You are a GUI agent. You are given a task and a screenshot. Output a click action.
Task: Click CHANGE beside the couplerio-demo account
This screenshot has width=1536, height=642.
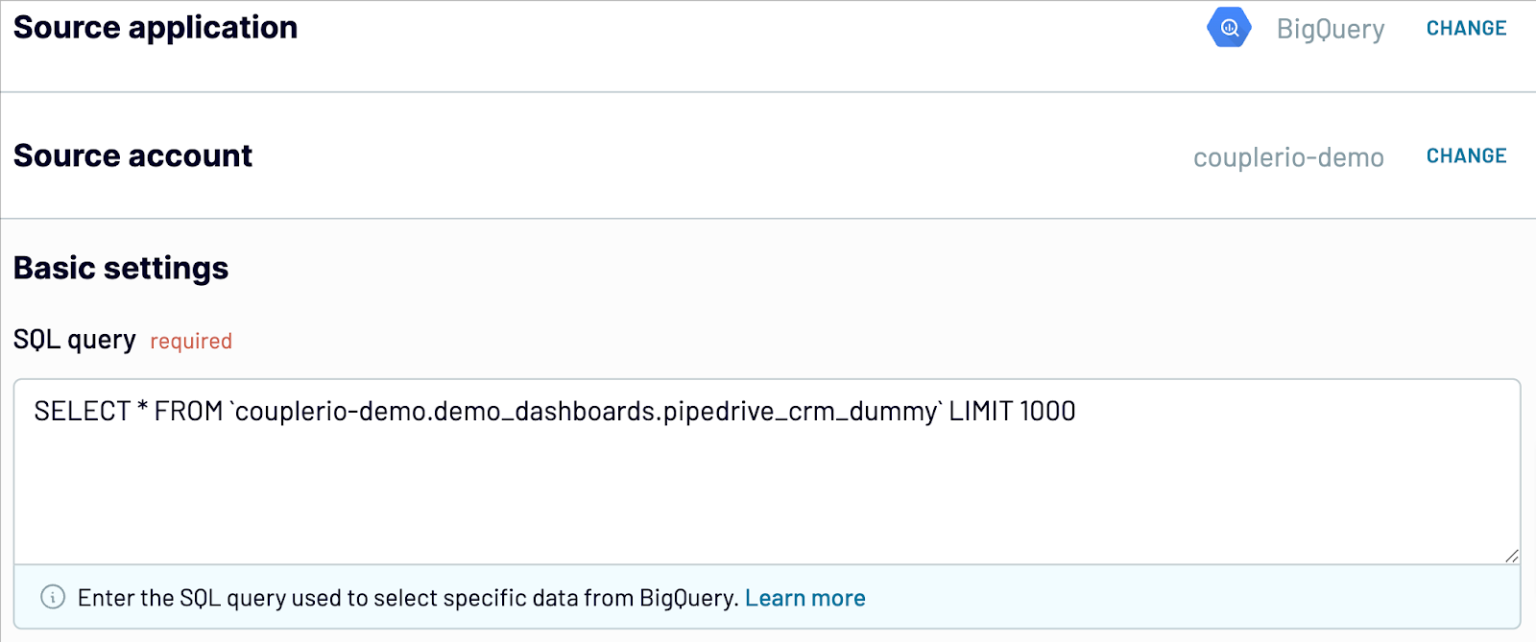tap(1466, 155)
